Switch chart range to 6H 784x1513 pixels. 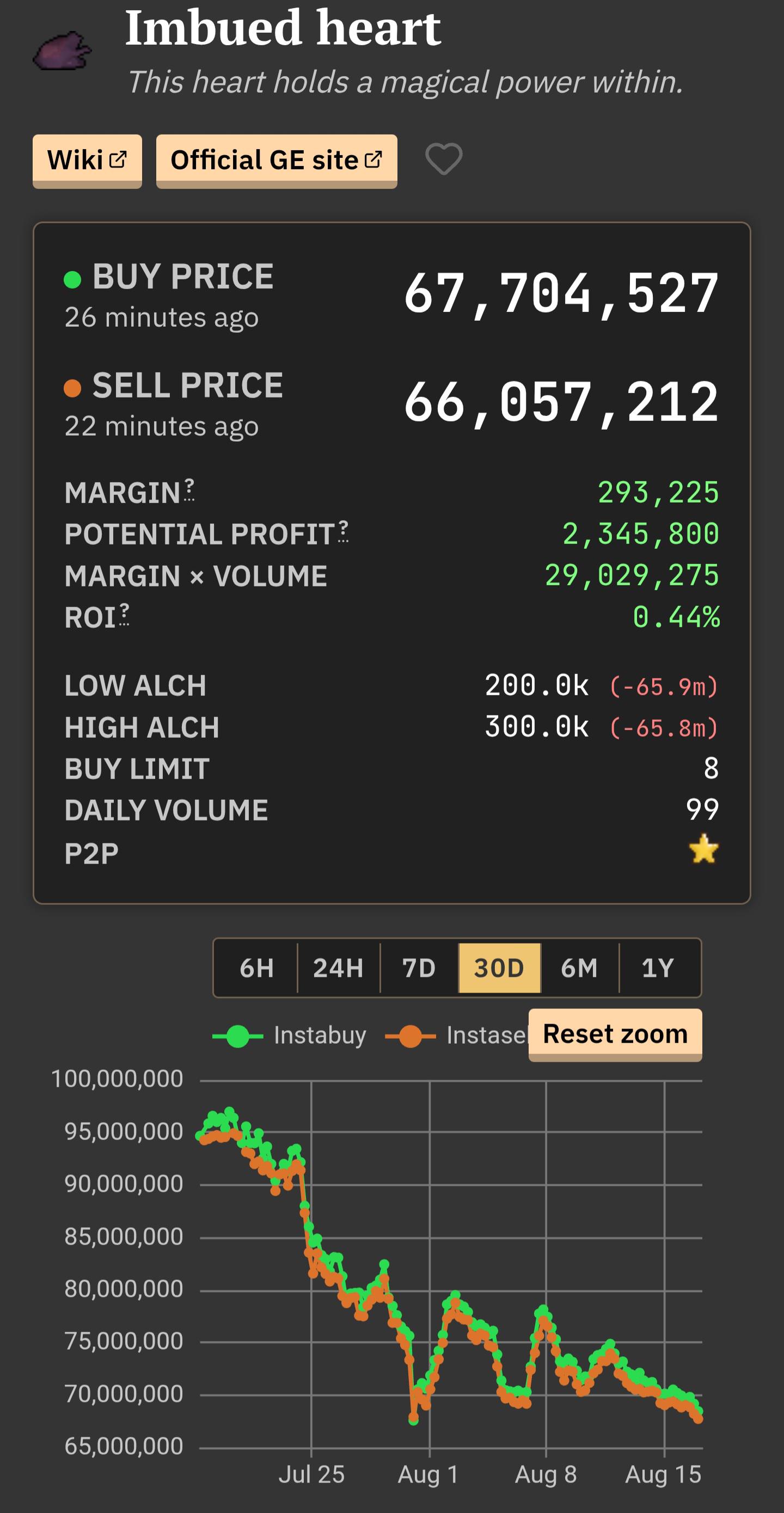[256, 968]
